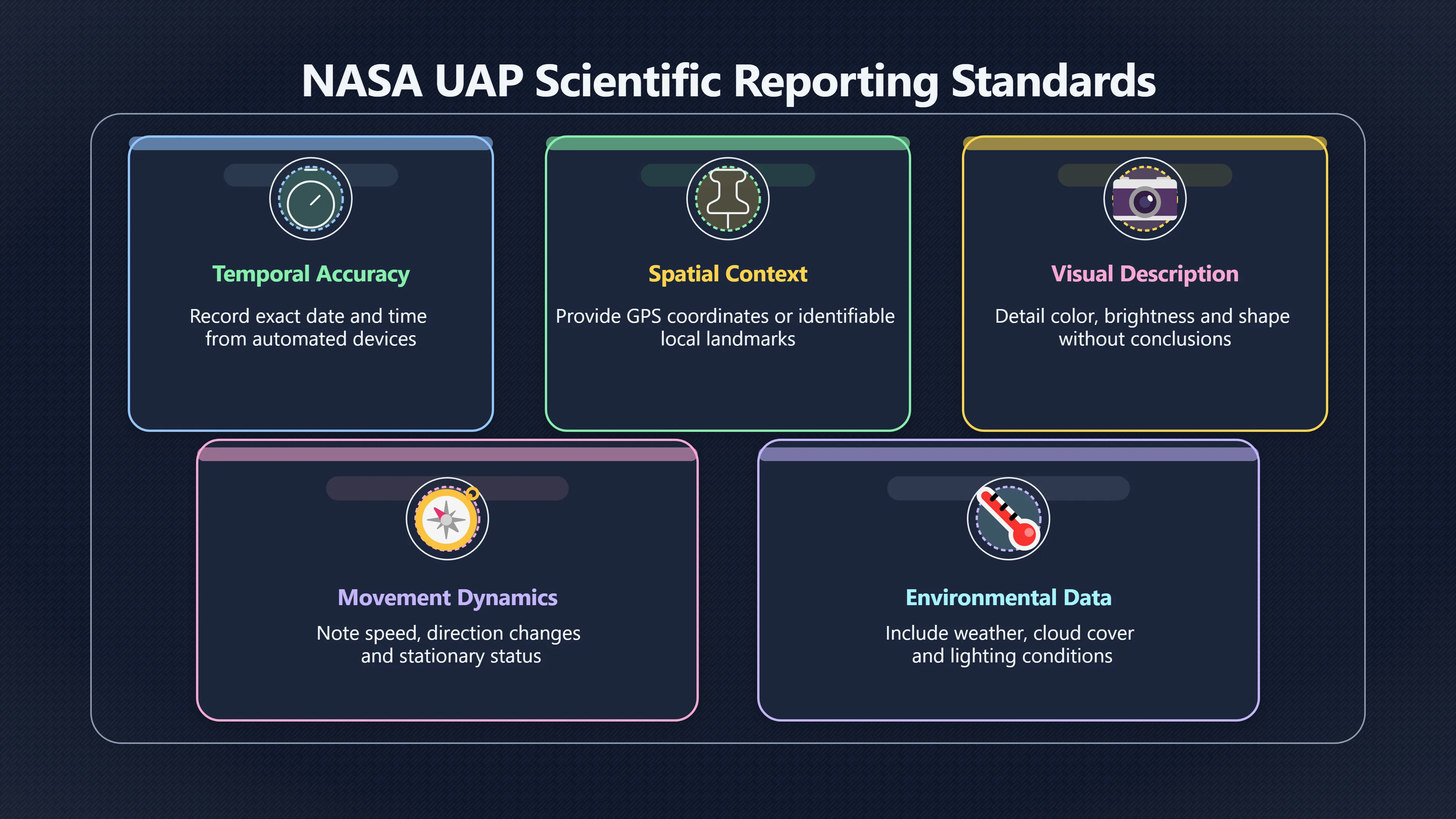Click the 'local landmarks' line
Screen dimensions: 1456x819
[728, 339]
